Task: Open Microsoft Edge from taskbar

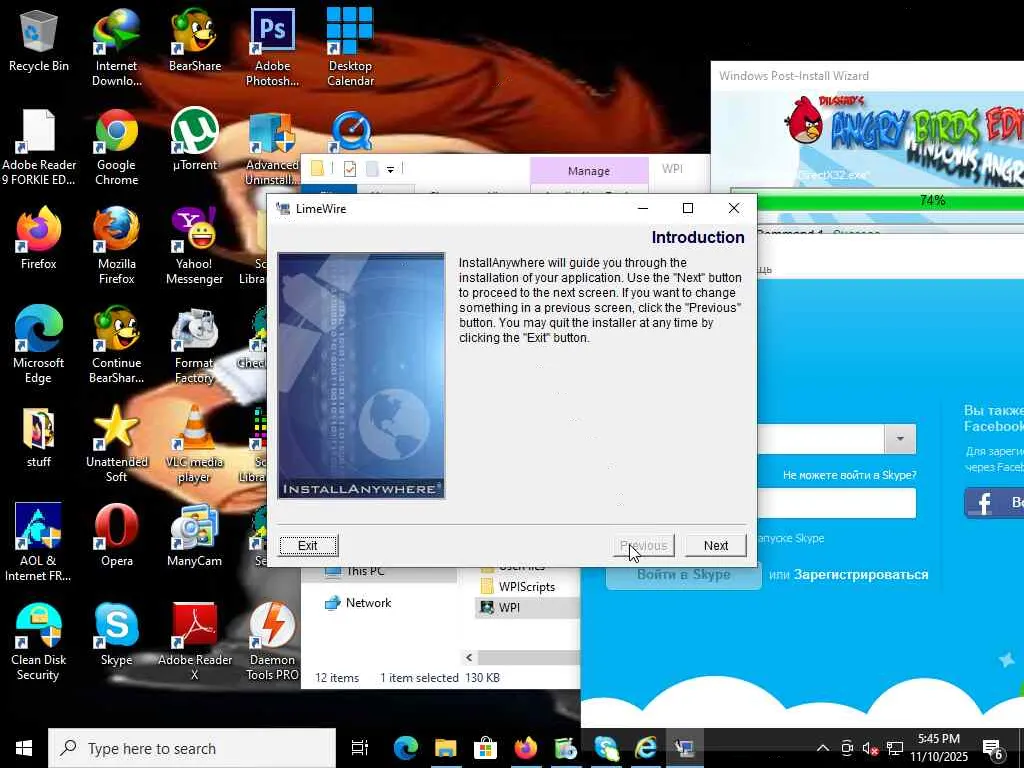Action: pos(405,748)
